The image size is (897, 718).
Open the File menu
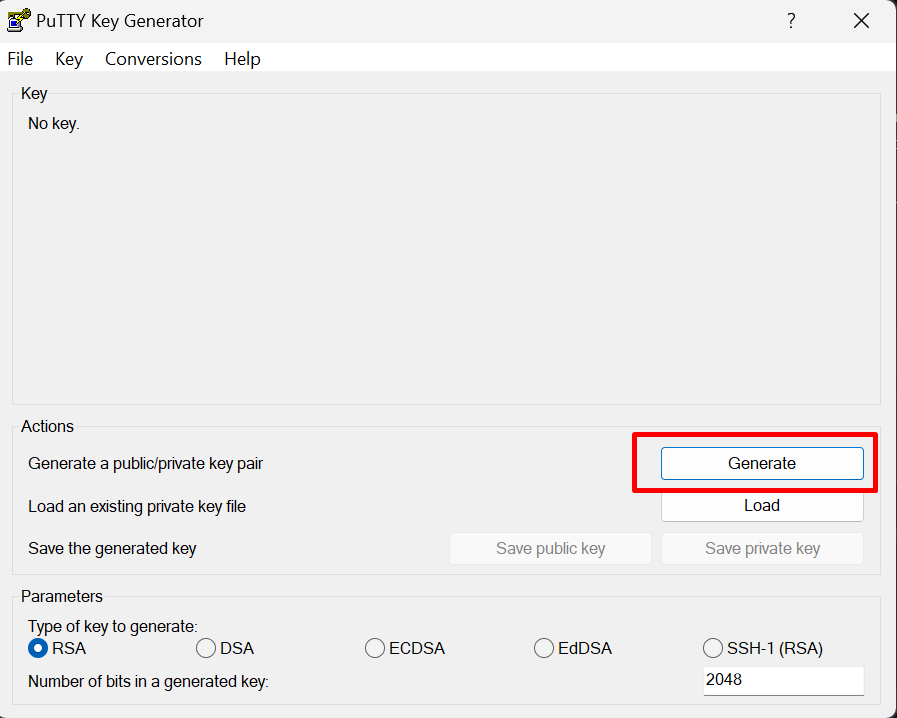[x=20, y=59]
